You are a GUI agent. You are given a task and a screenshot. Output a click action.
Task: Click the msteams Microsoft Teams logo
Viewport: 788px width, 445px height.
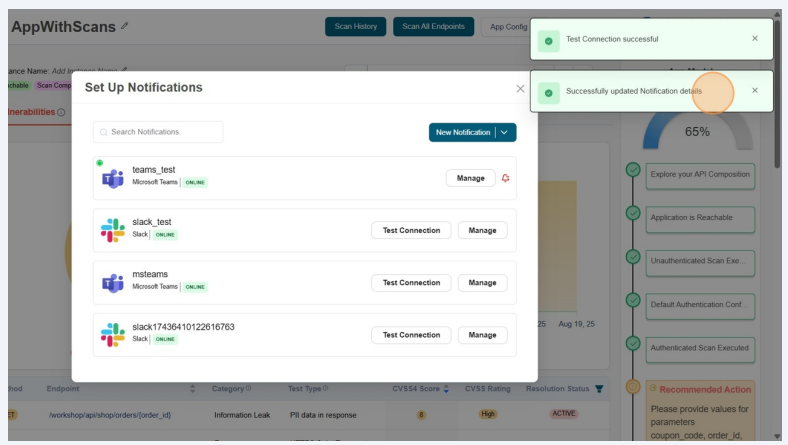[x=113, y=283]
